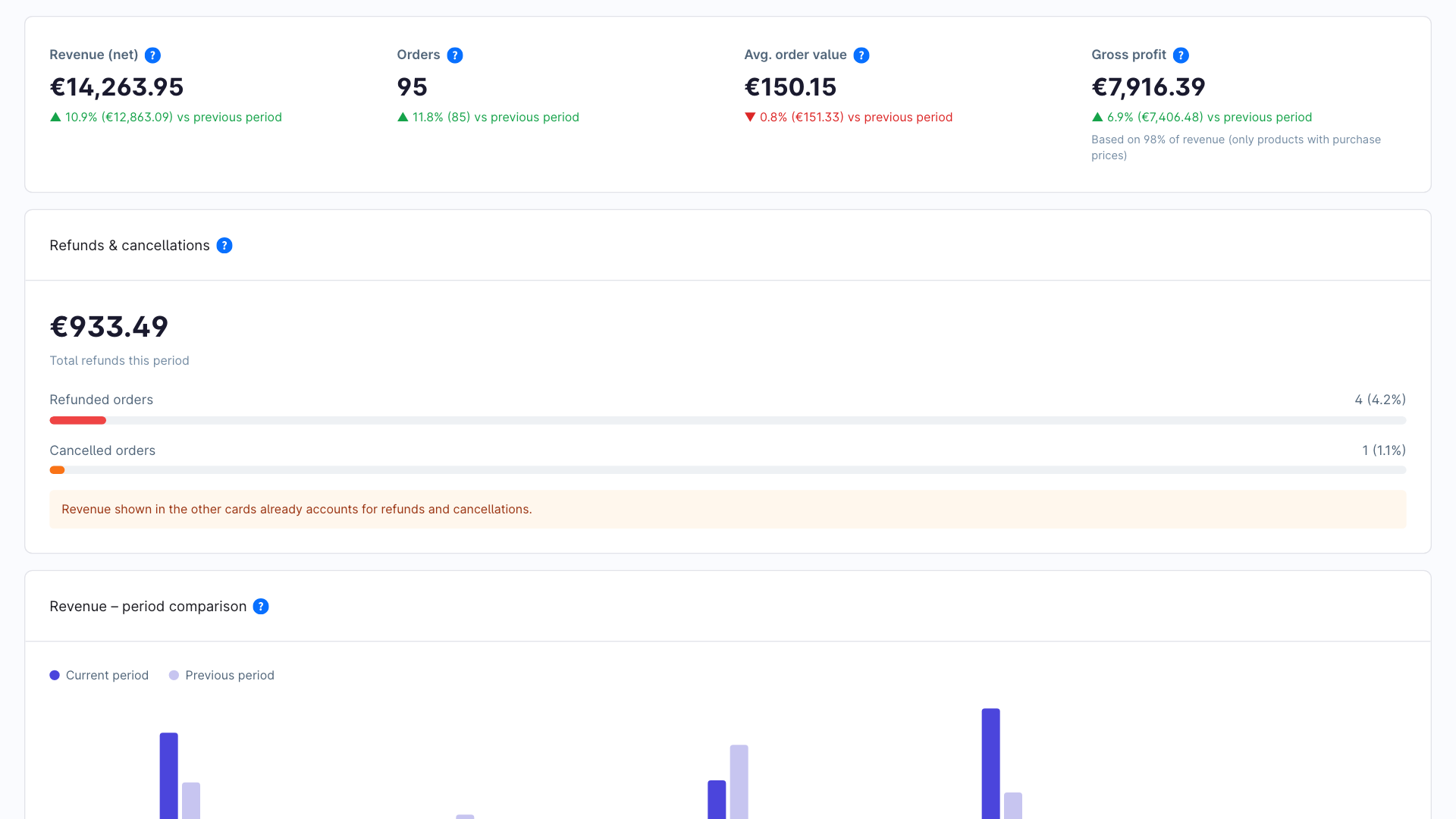Click the Current period dark purple legend dot
Viewport: 1456px width, 819px height.
[x=55, y=675]
